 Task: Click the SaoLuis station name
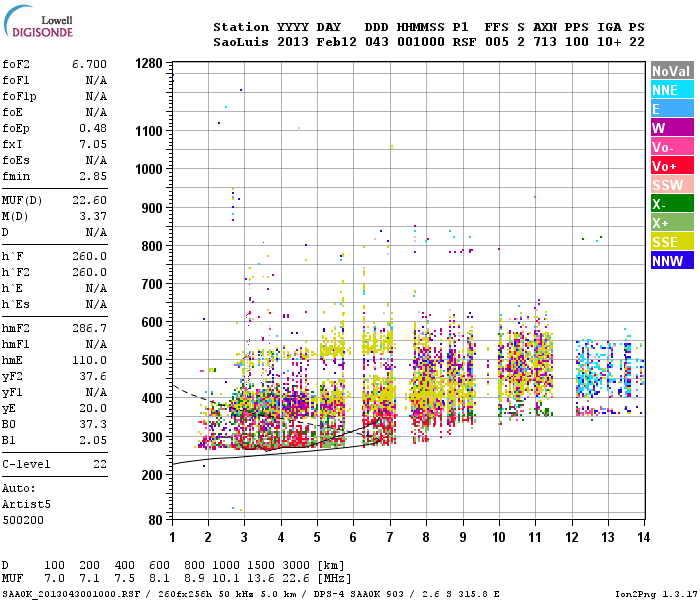242,42
